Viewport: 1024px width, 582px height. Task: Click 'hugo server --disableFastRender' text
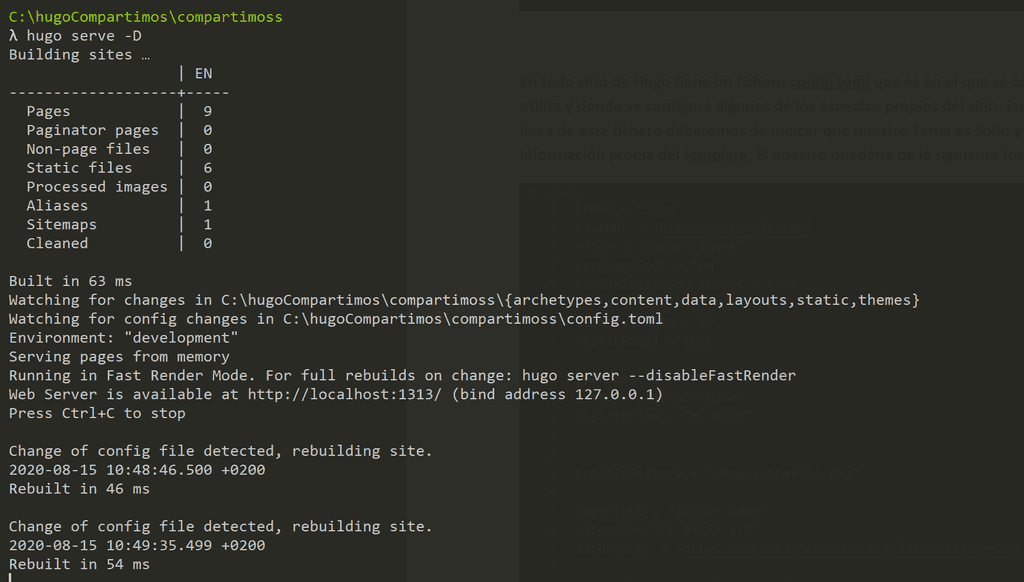[659, 376]
